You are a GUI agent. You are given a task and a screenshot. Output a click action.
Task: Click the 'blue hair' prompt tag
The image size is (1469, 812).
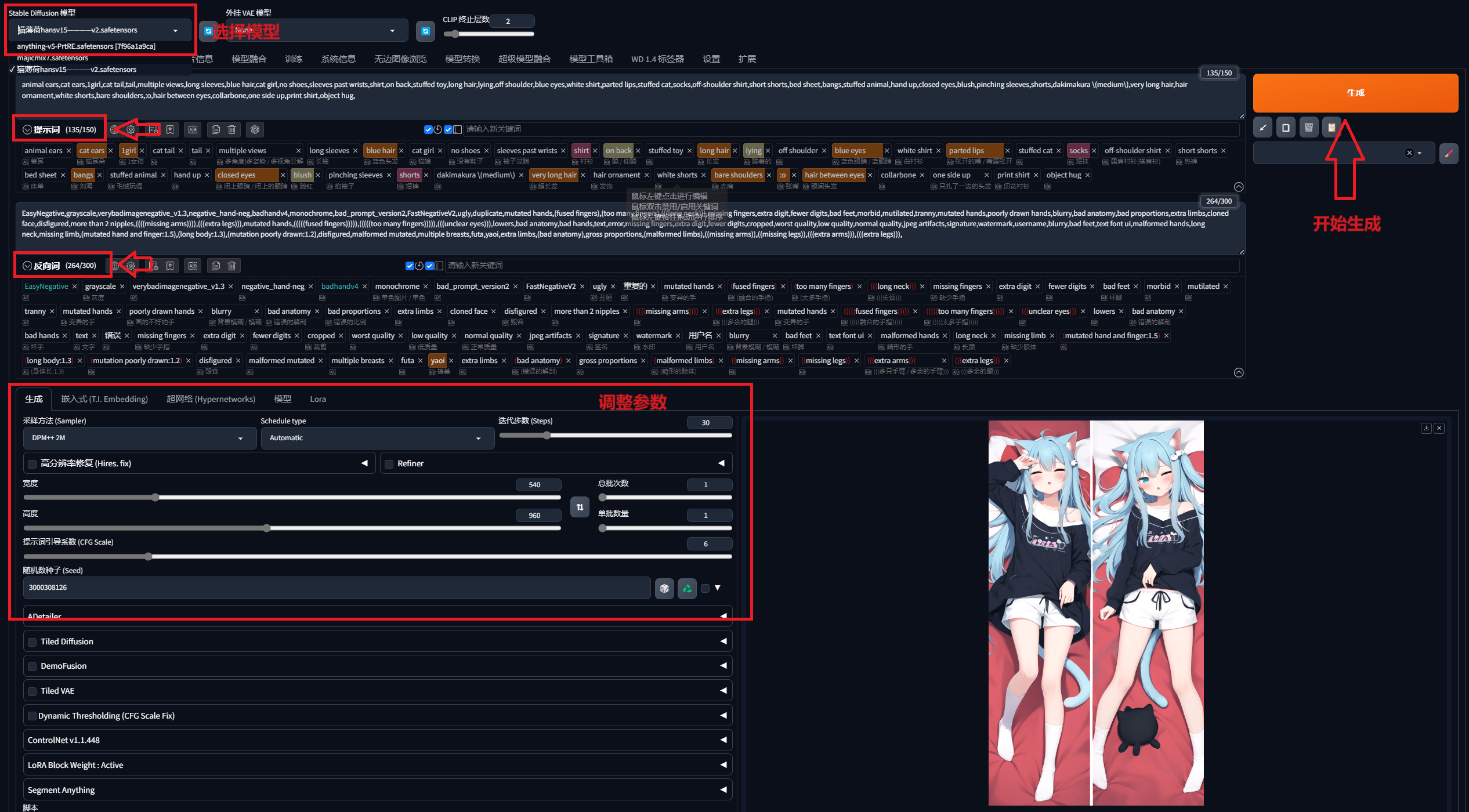(381, 151)
